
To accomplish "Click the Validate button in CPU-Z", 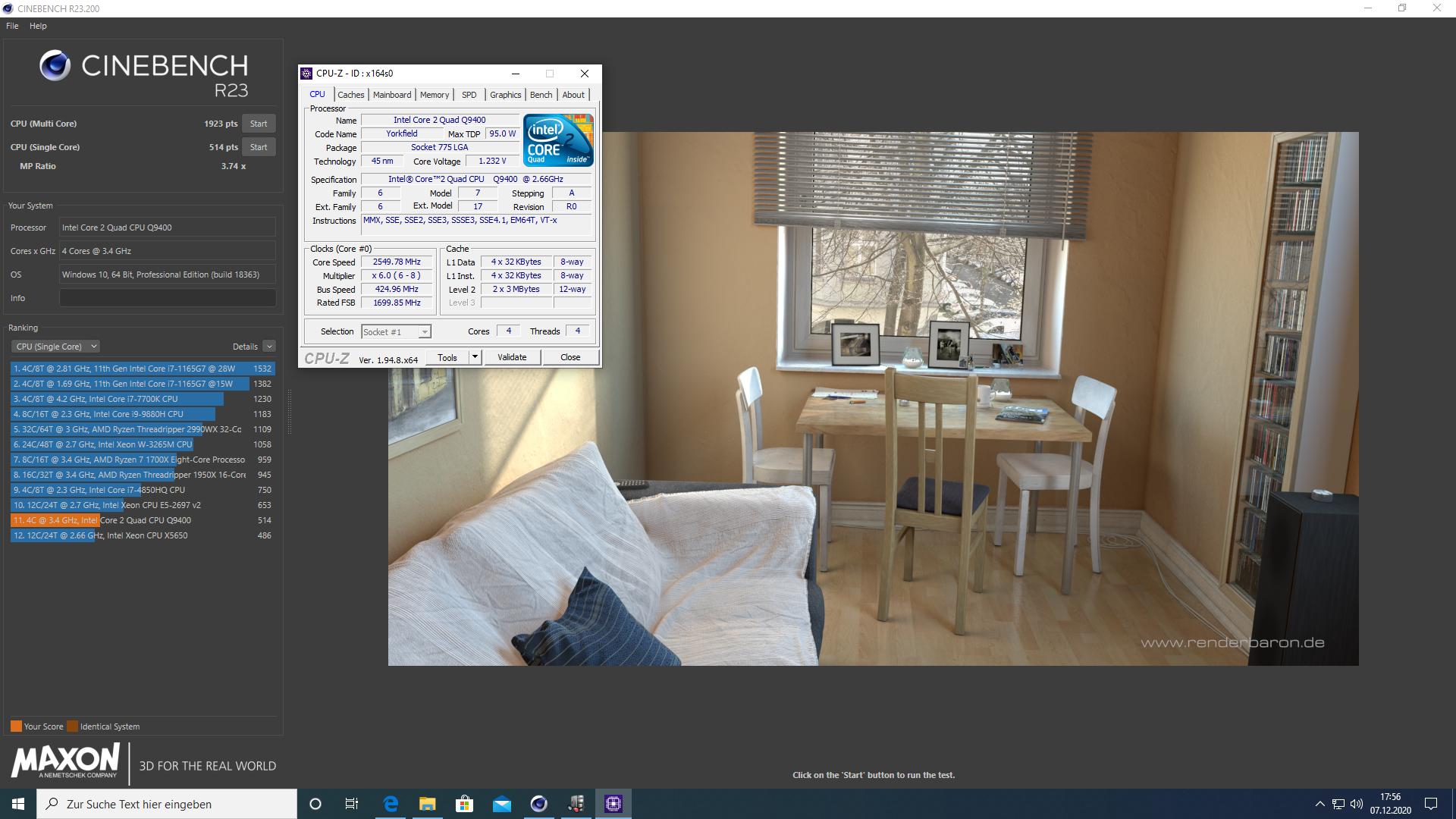I will pos(512,357).
